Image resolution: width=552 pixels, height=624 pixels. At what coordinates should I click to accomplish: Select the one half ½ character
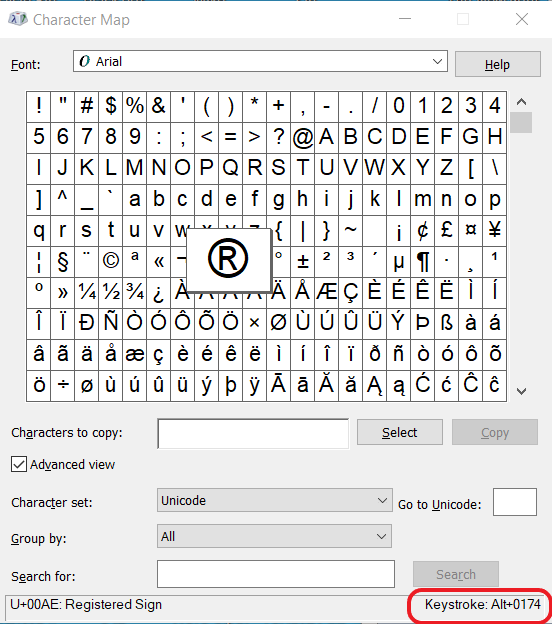111,292
